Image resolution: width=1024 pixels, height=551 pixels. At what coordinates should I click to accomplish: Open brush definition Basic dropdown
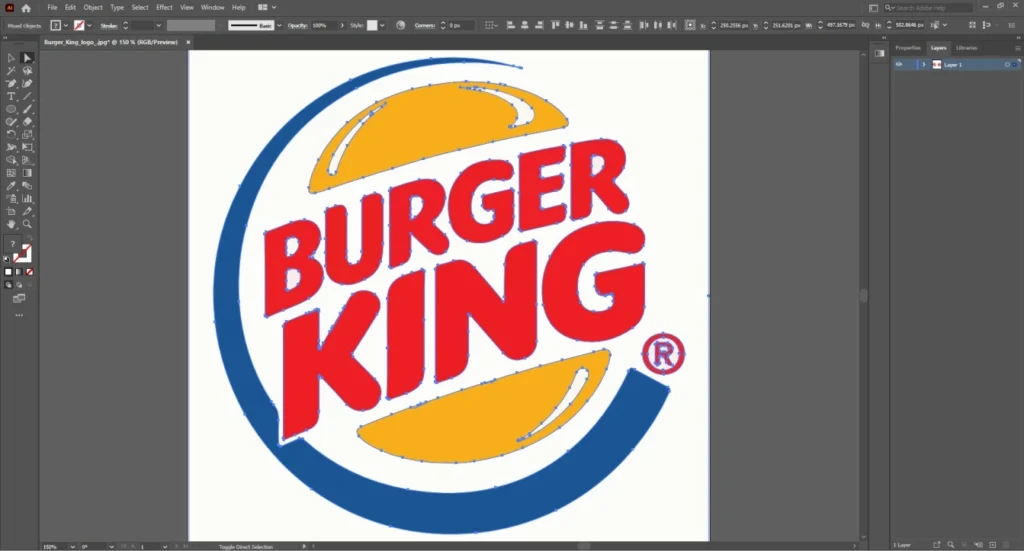point(279,25)
